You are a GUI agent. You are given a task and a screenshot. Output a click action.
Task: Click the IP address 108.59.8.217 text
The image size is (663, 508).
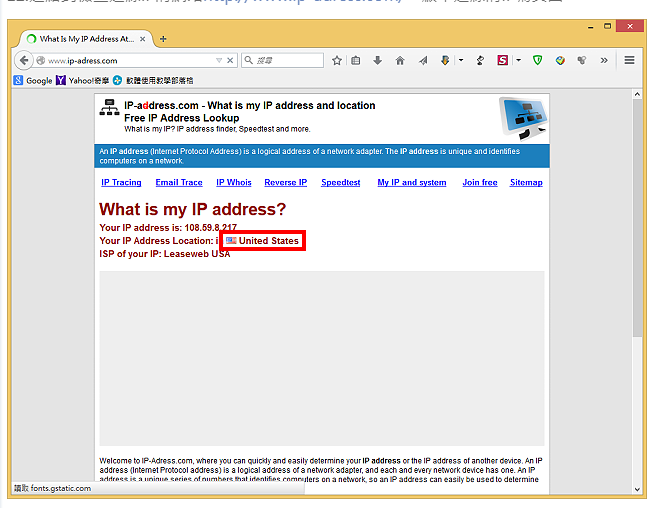pyautogui.click(x=211, y=228)
